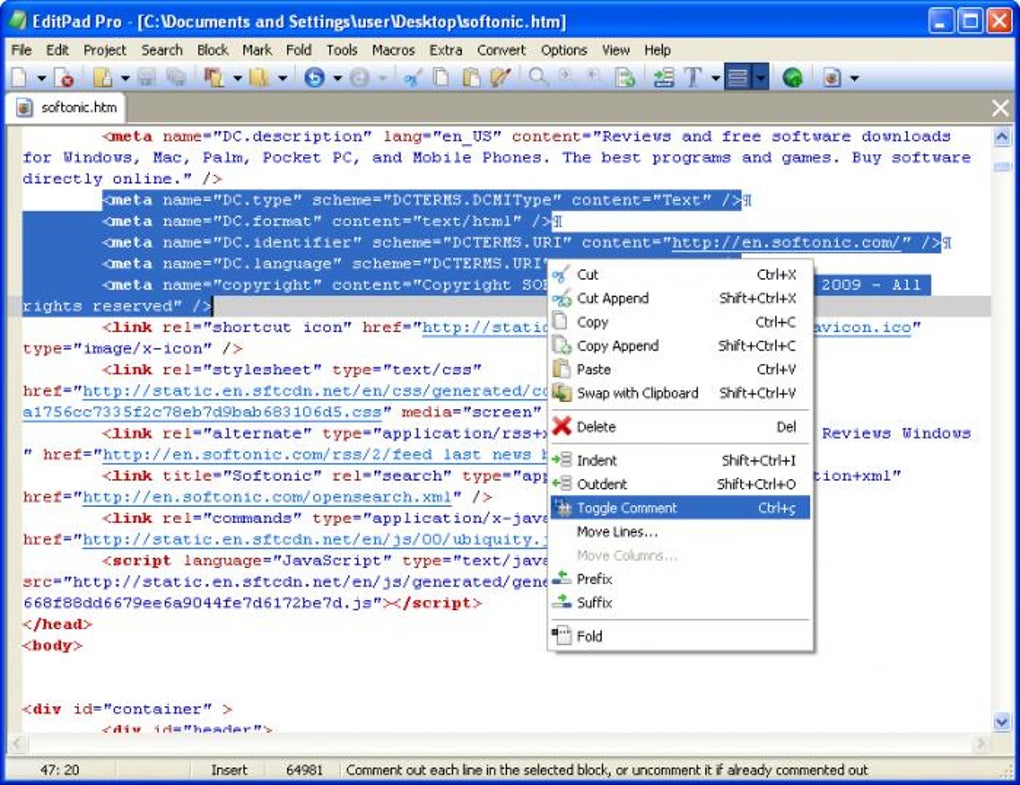The height and width of the screenshot is (785, 1020).
Task: Choose Copy Append in context menu
Action: point(680,345)
